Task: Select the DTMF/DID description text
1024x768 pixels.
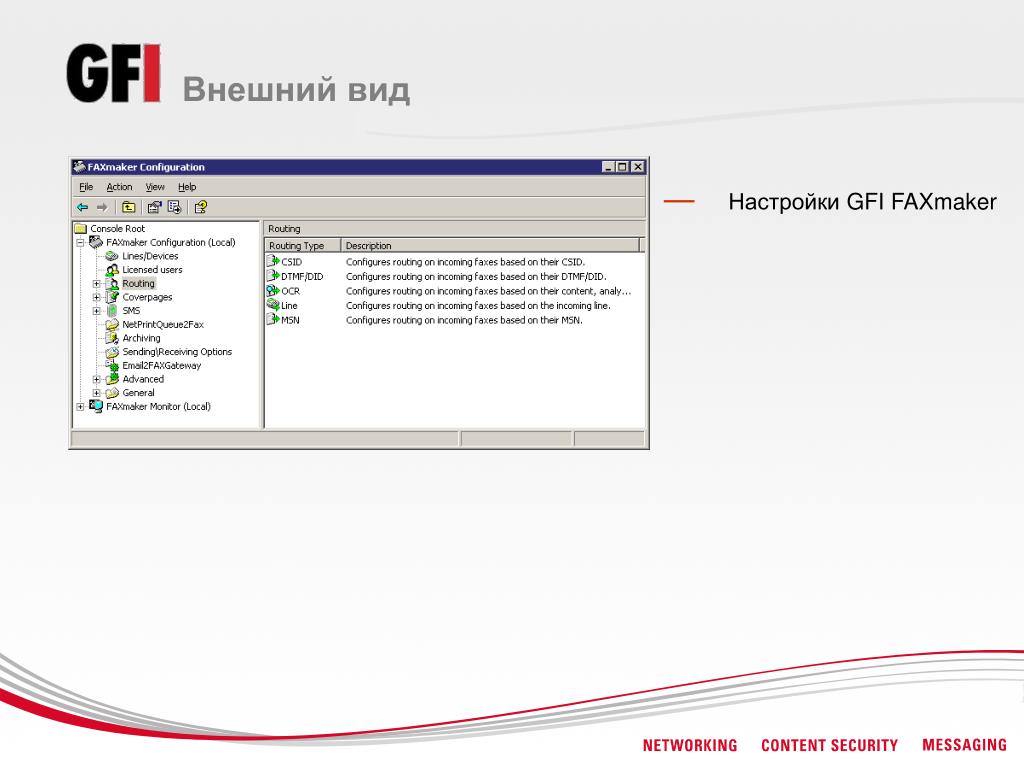Action: click(x=476, y=276)
